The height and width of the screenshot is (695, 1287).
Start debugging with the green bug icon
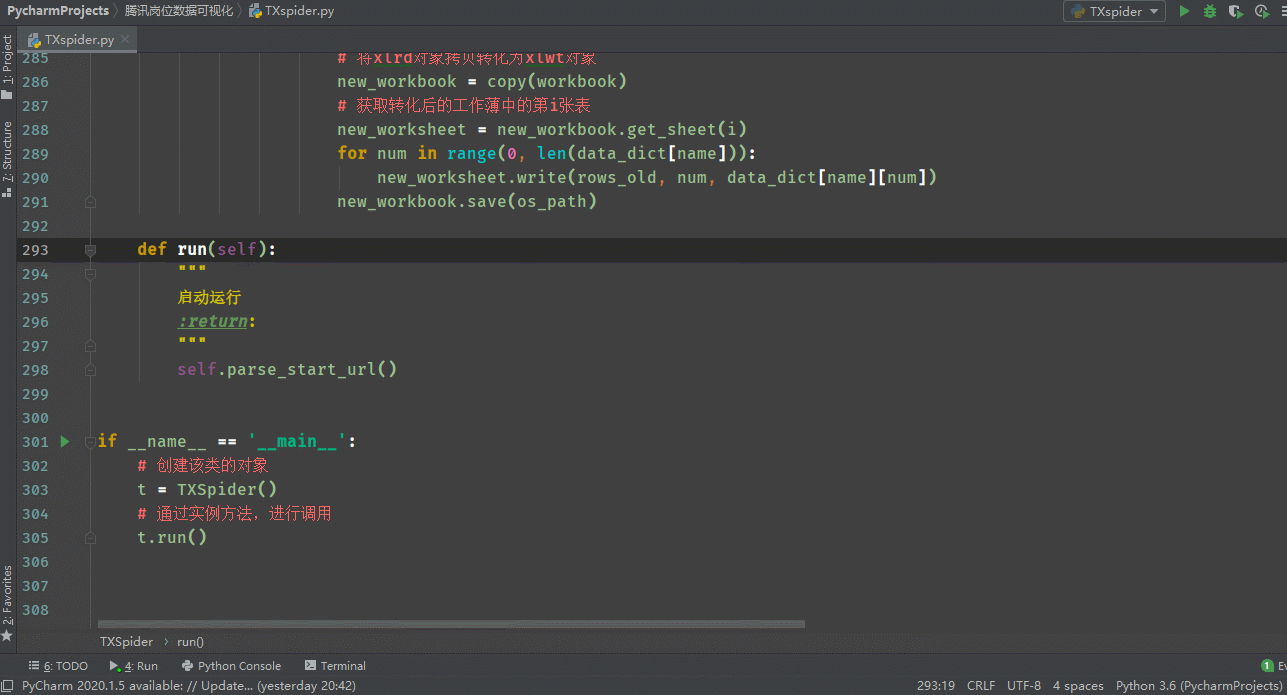coord(1210,11)
